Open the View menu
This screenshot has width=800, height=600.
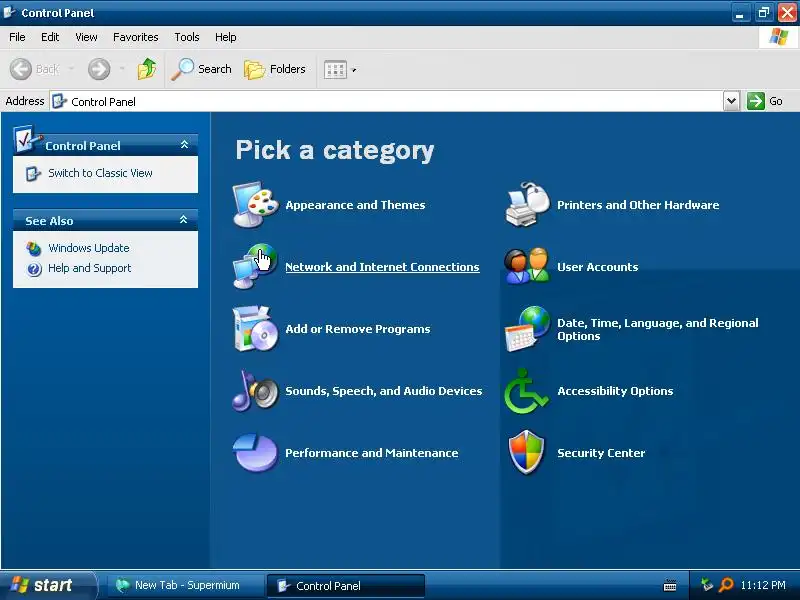pos(86,37)
